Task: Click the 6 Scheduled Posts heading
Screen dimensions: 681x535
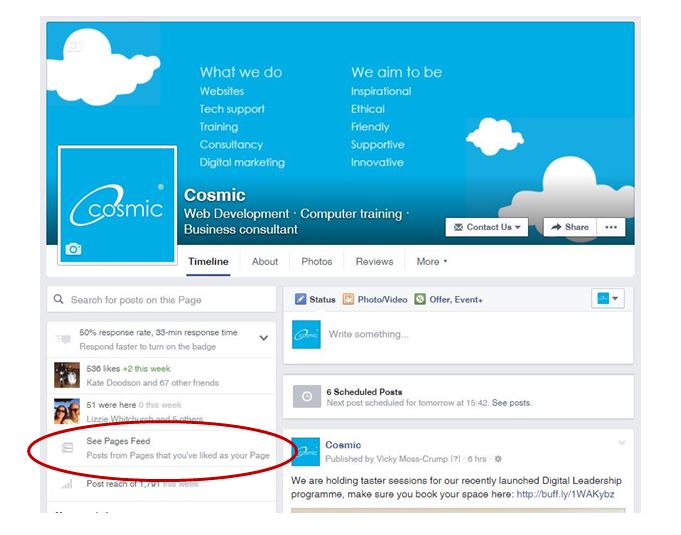Action: pyautogui.click(x=364, y=392)
